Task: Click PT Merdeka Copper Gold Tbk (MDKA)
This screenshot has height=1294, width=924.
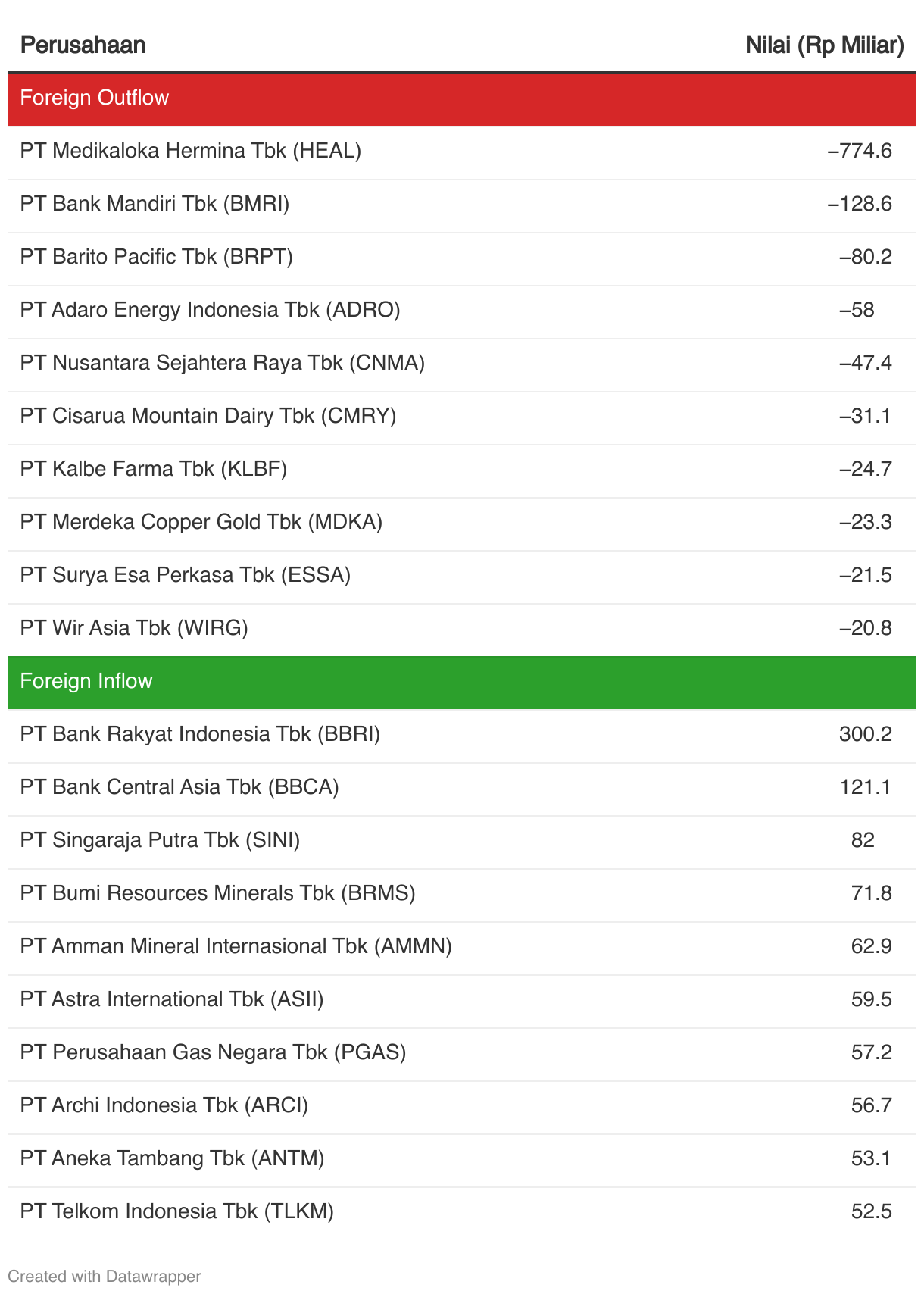Action: click(201, 522)
